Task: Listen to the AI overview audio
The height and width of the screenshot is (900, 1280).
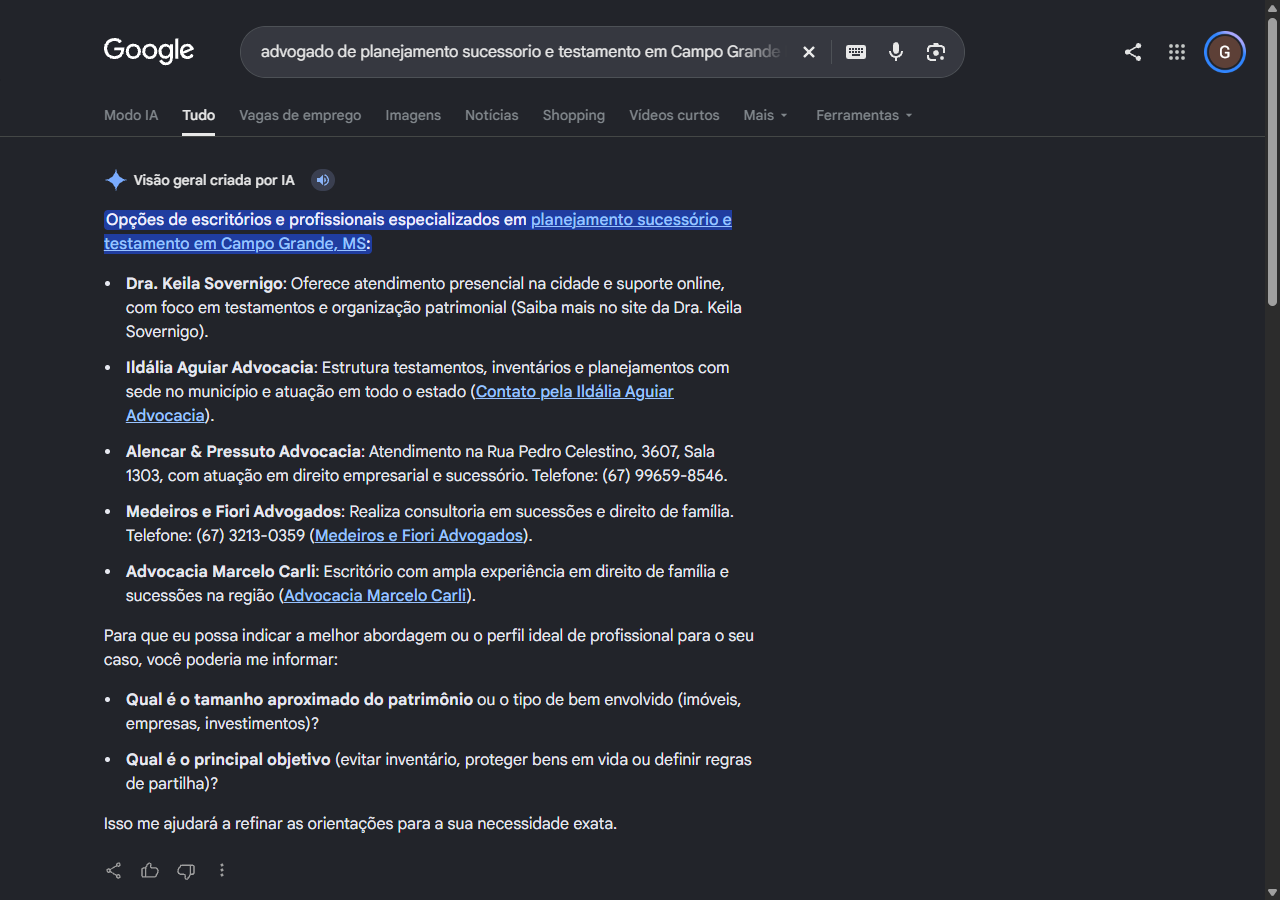Action: (322, 180)
